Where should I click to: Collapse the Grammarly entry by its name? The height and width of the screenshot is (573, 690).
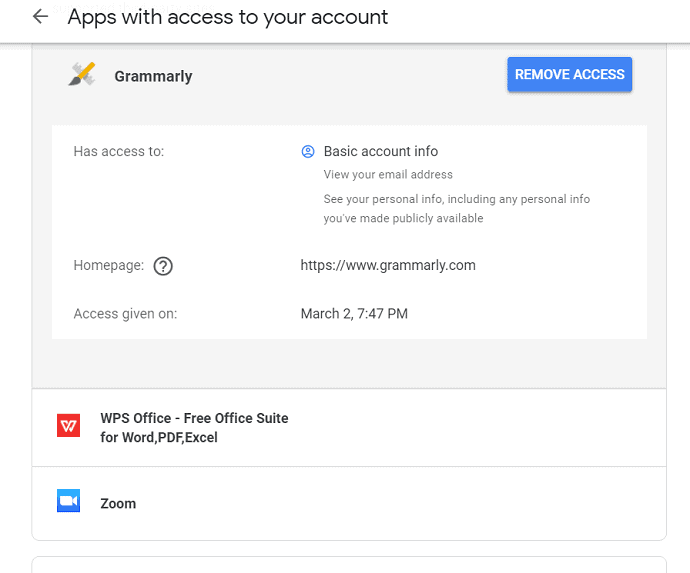(153, 76)
